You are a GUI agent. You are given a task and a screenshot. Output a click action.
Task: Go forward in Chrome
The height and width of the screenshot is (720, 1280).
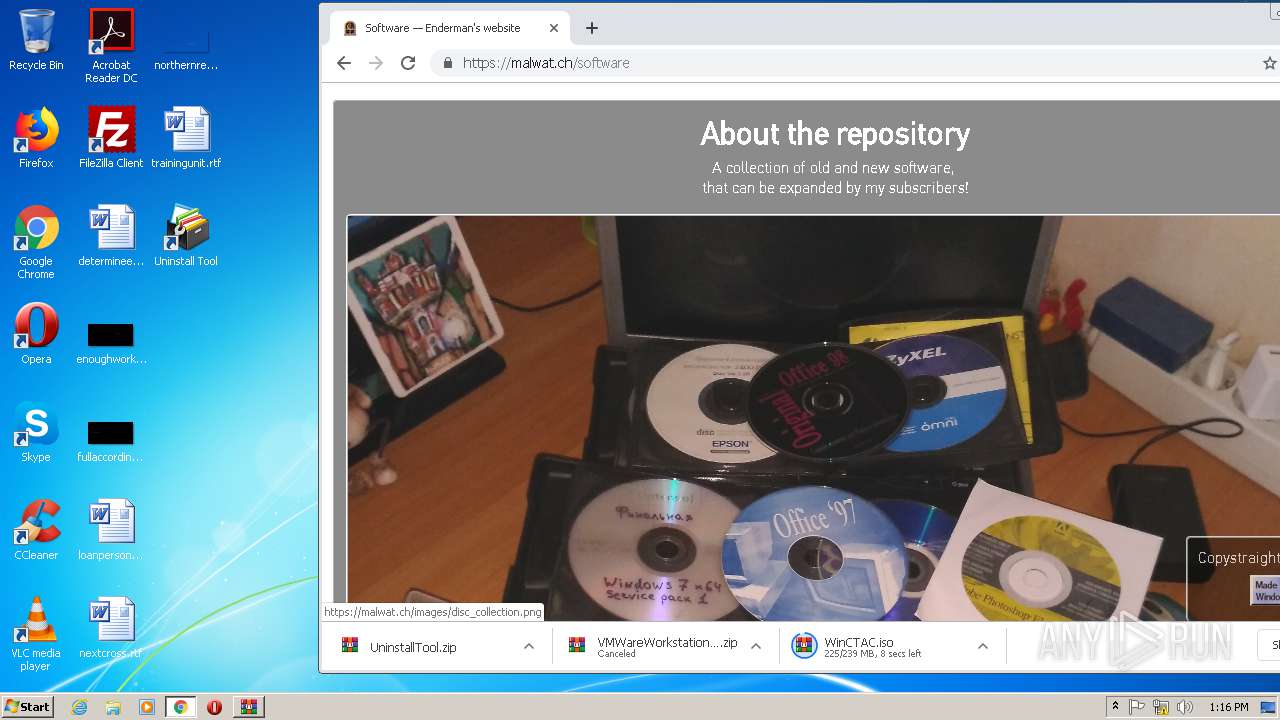click(x=376, y=63)
